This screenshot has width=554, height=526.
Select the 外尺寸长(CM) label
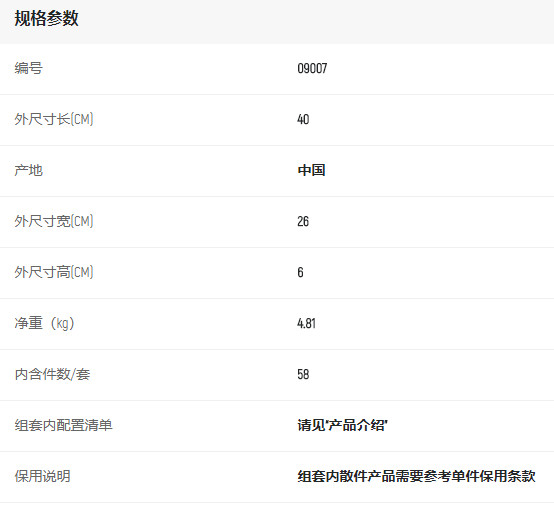(54, 119)
